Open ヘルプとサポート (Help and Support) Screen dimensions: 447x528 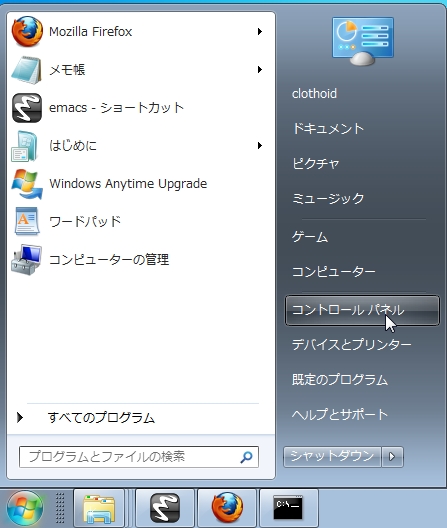click(340, 415)
